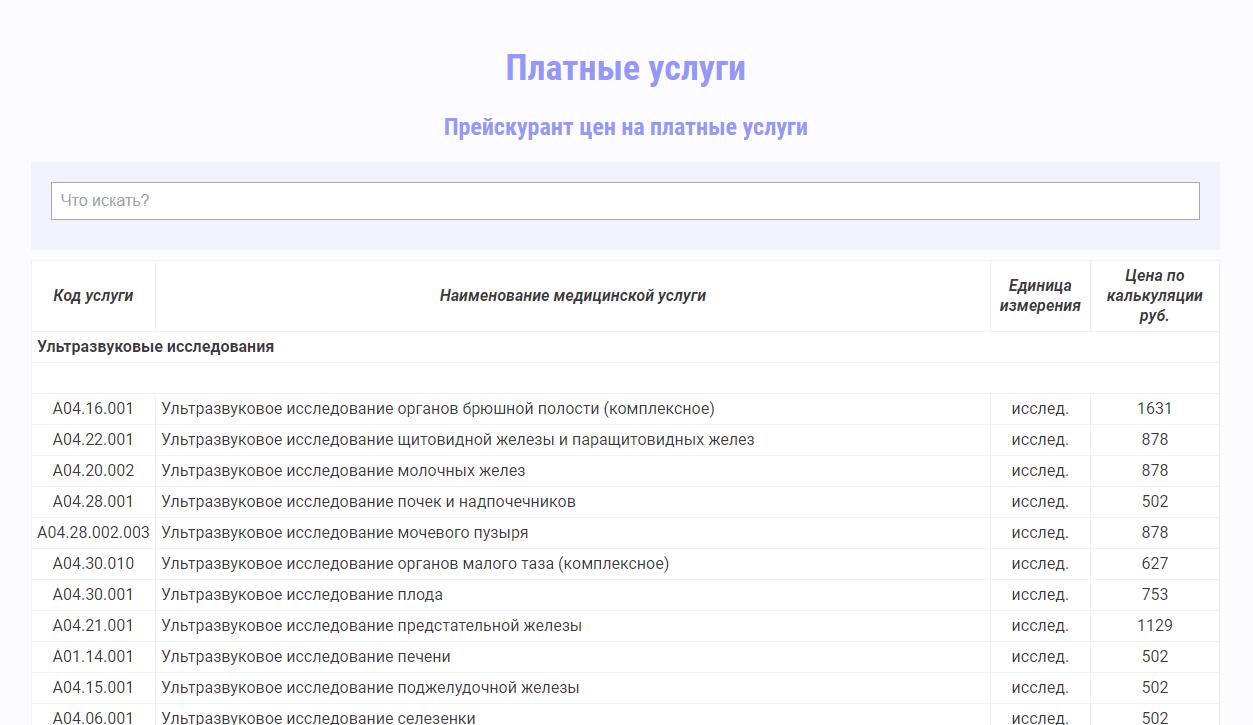Click service code A01.14.001

pos(93,657)
